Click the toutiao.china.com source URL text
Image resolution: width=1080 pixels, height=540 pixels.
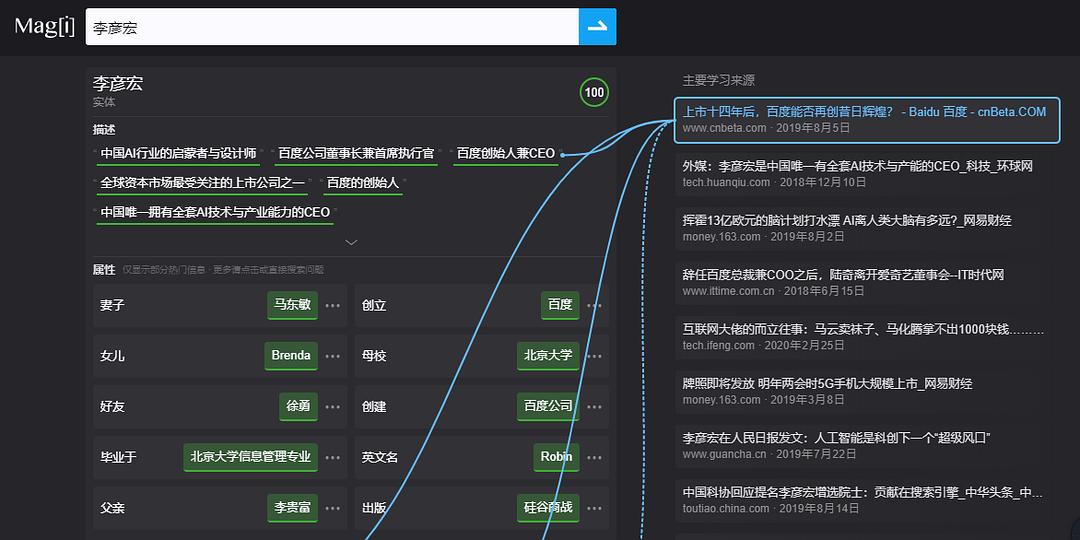pos(726,509)
